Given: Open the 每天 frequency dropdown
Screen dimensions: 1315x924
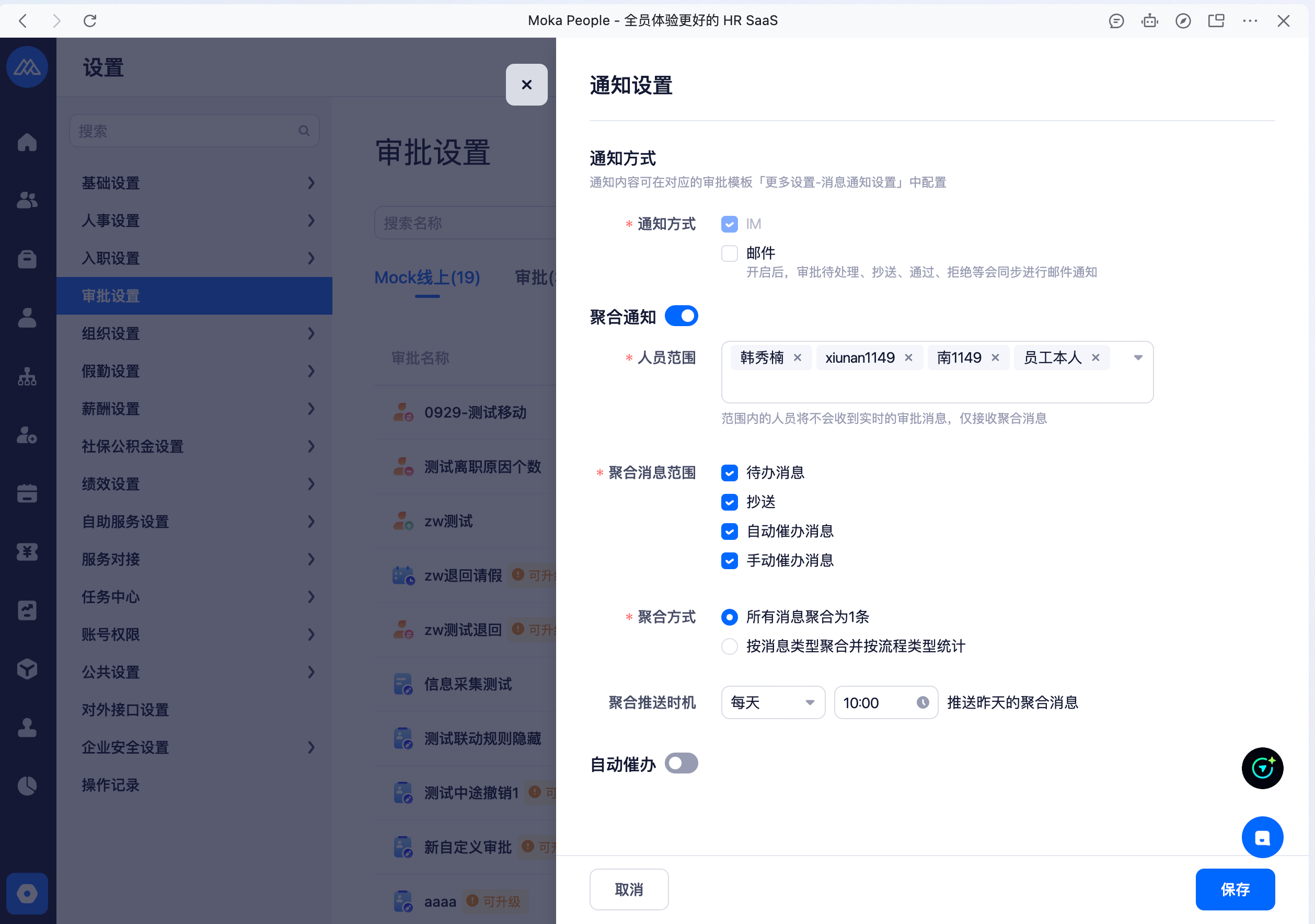Looking at the screenshot, I should coord(772,702).
